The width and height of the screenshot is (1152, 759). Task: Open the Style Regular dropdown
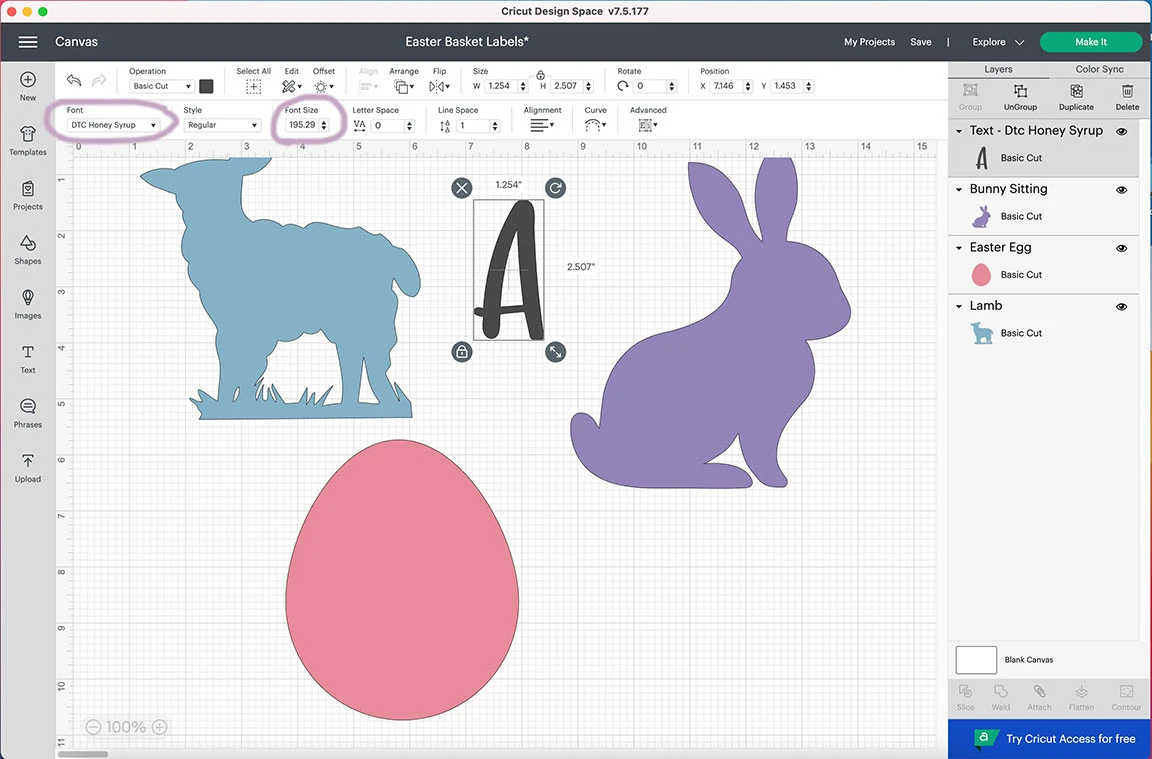(x=223, y=125)
